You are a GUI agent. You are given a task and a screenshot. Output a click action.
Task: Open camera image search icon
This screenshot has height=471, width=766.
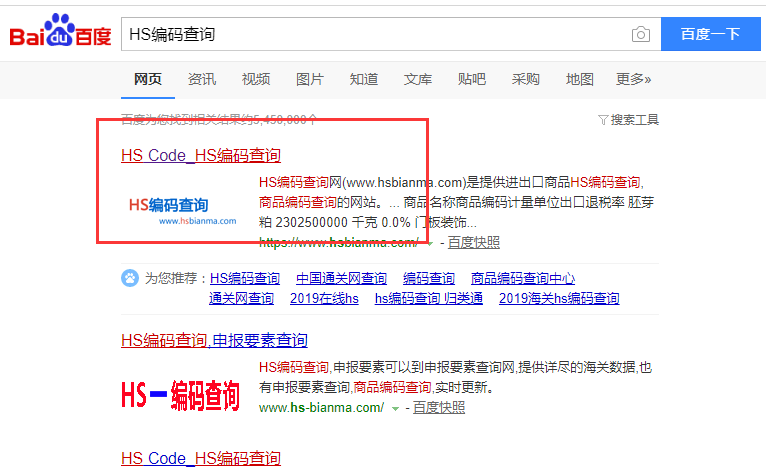pos(640,34)
